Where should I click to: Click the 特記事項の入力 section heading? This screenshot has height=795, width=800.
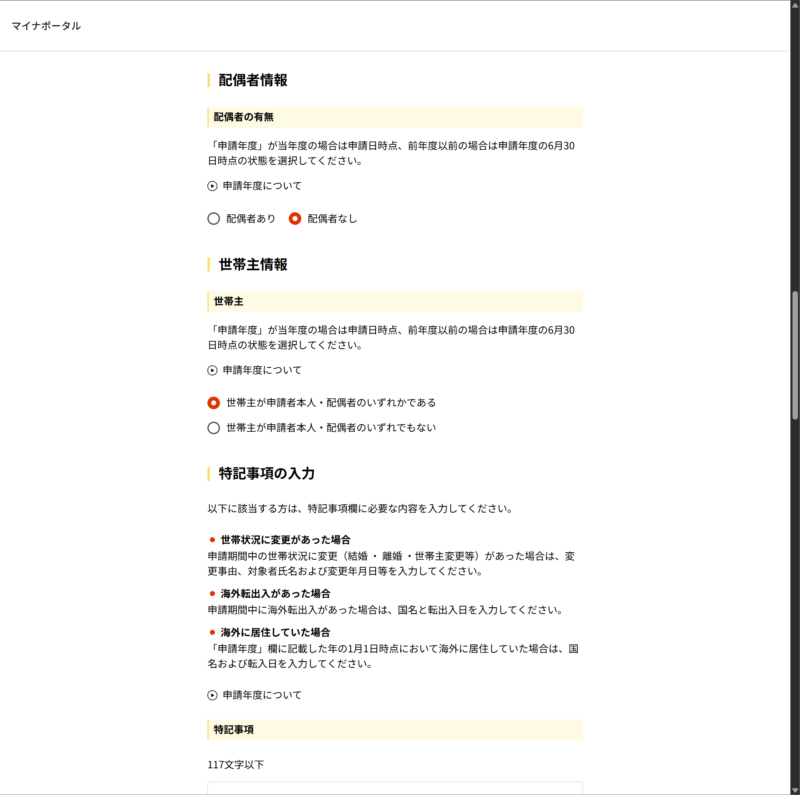[x=266, y=473]
